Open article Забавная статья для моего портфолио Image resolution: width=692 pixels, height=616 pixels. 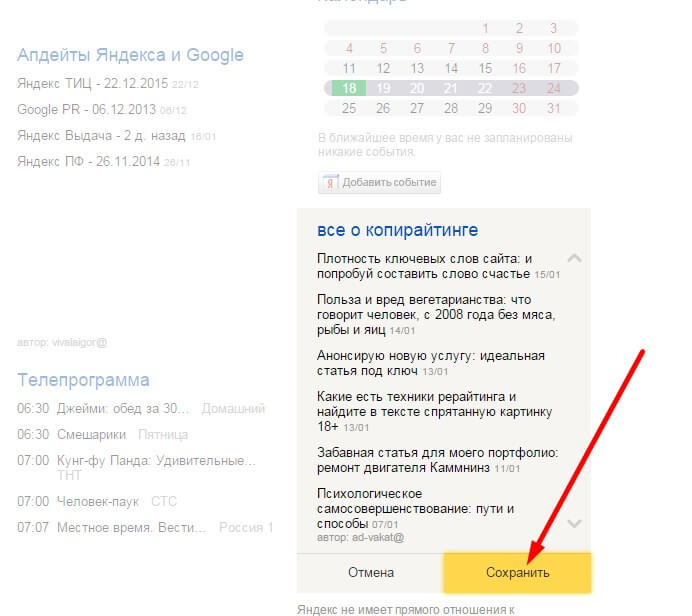(x=437, y=460)
